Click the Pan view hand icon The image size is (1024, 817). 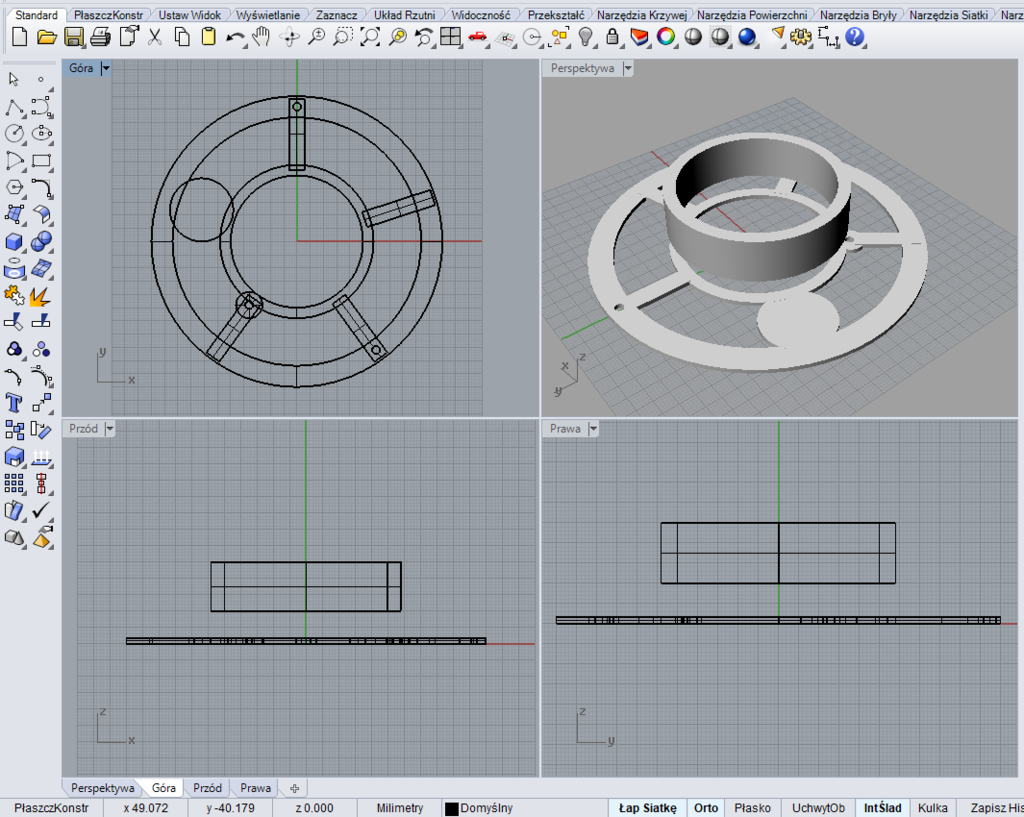pyautogui.click(x=262, y=37)
